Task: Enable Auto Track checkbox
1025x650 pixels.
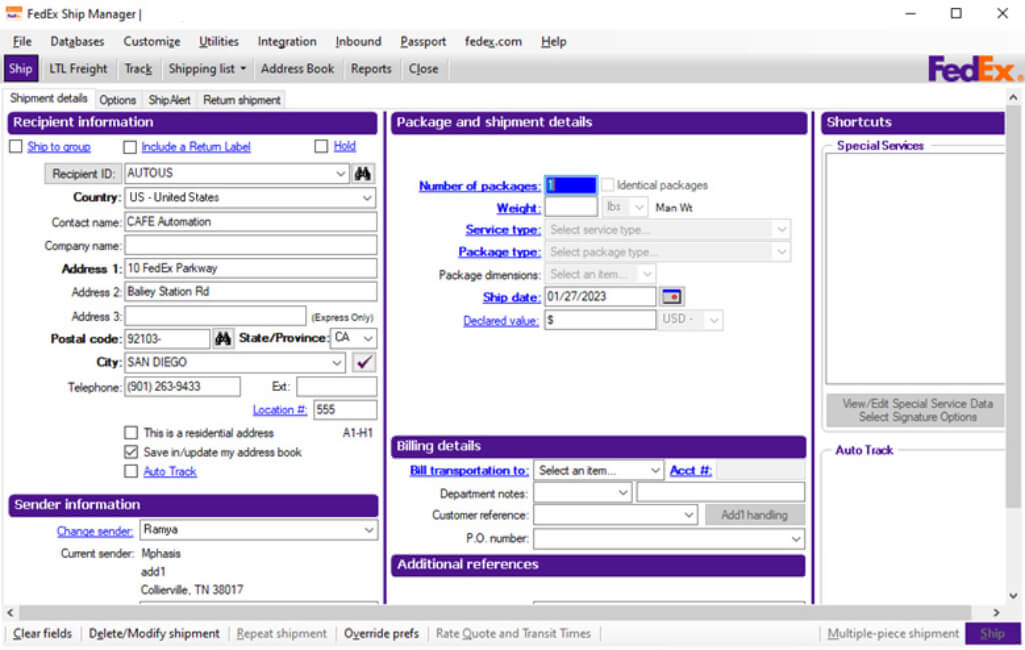Action: [131, 471]
